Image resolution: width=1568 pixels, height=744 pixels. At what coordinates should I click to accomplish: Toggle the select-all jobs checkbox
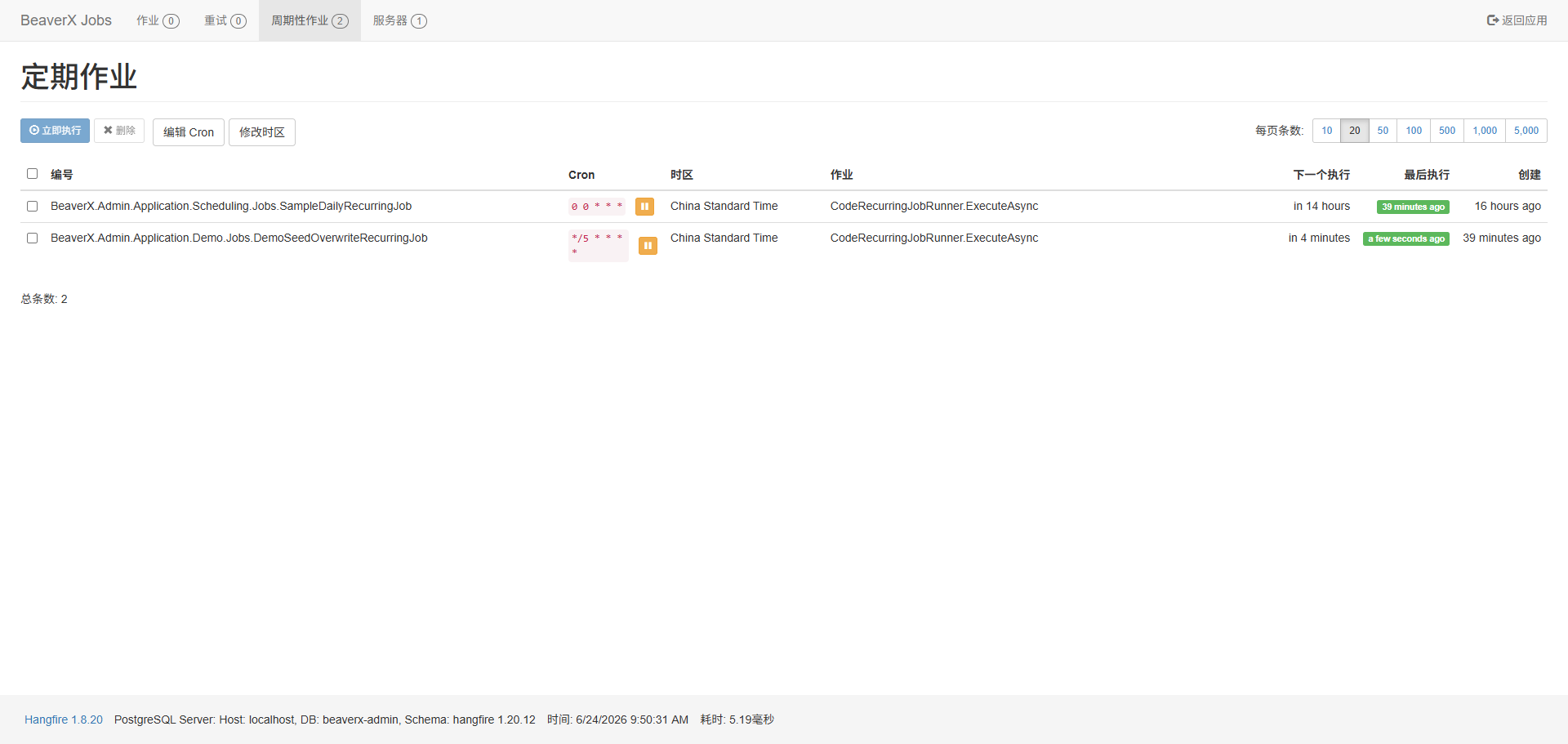(32, 174)
